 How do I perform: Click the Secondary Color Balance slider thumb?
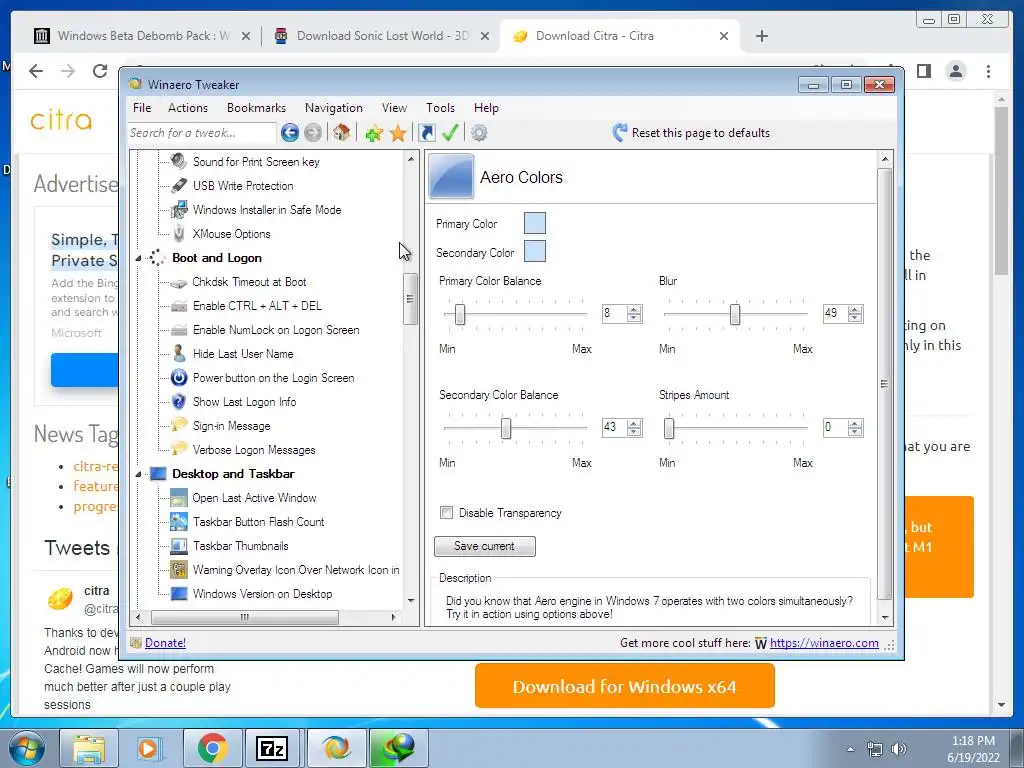[506, 428]
